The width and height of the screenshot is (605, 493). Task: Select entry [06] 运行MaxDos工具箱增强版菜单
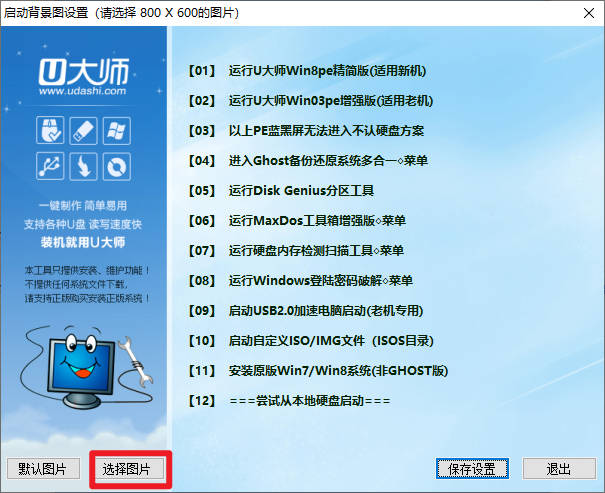point(297,221)
